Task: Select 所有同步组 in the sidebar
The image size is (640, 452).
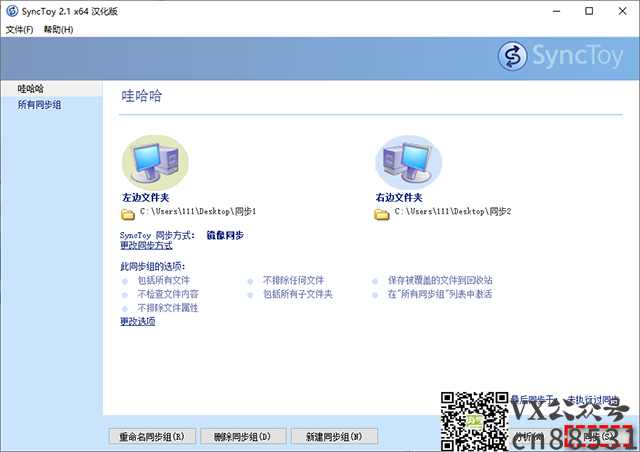Action: tap(39, 105)
